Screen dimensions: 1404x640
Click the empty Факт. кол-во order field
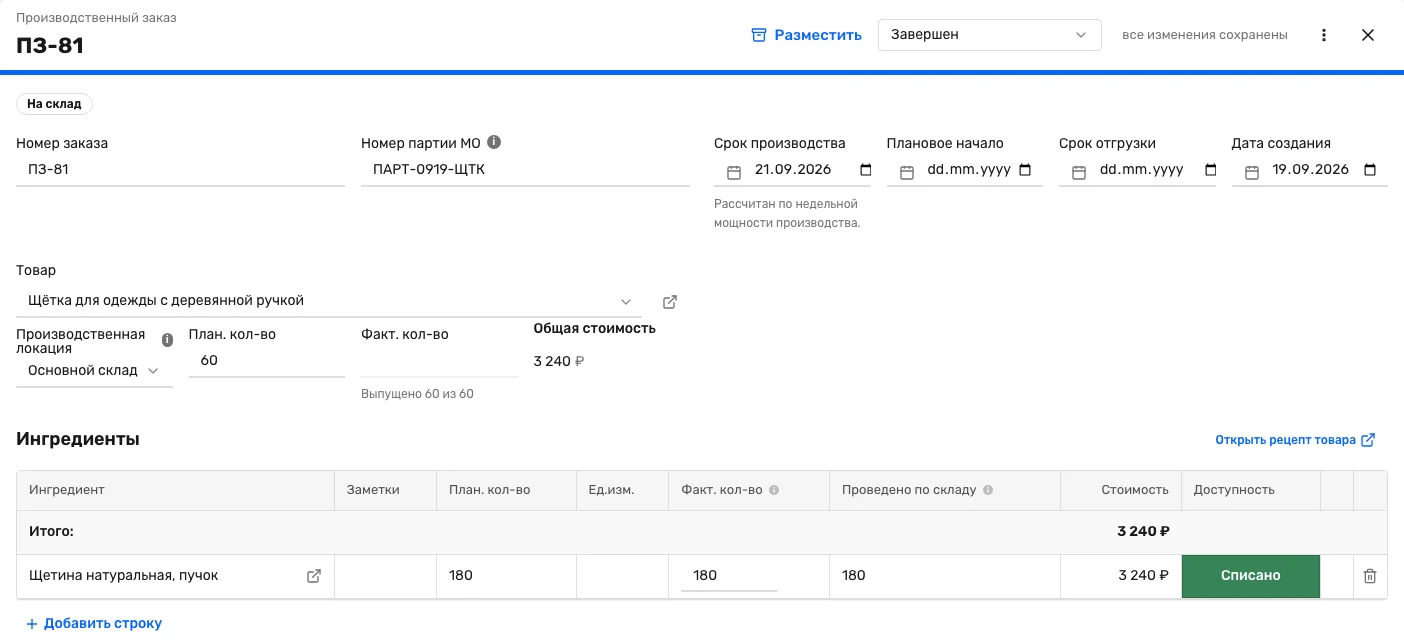(439, 361)
